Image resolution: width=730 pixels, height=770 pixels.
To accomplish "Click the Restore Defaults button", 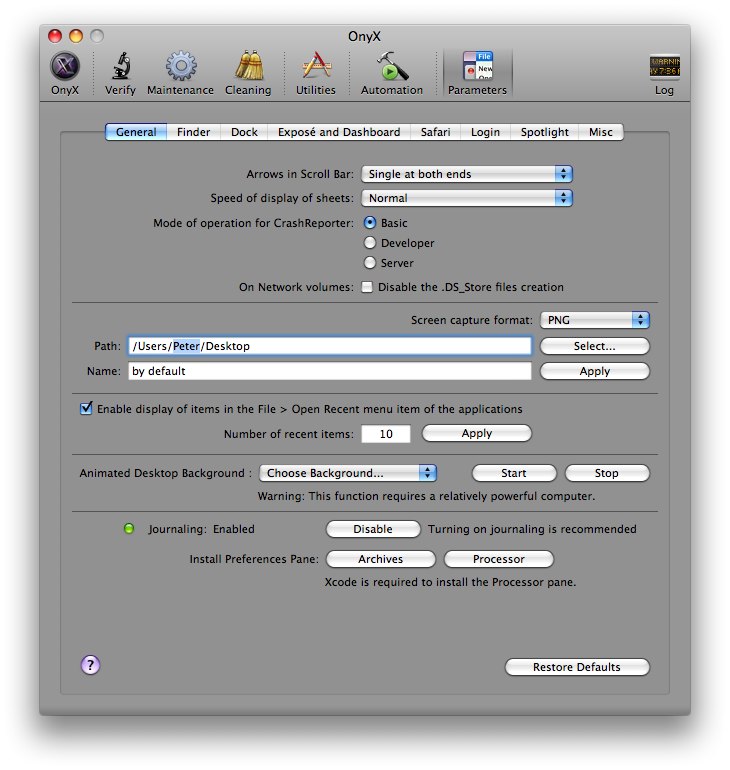I will (577, 667).
